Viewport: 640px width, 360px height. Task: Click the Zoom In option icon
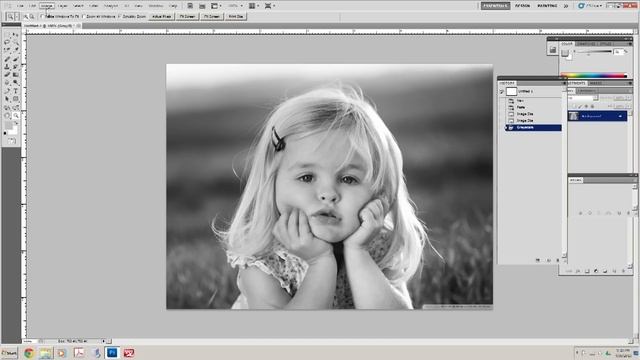pos(26,16)
